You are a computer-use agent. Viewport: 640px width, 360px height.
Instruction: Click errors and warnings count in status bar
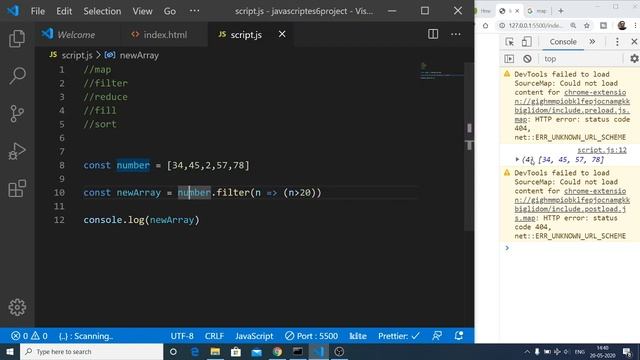point(29,336)
